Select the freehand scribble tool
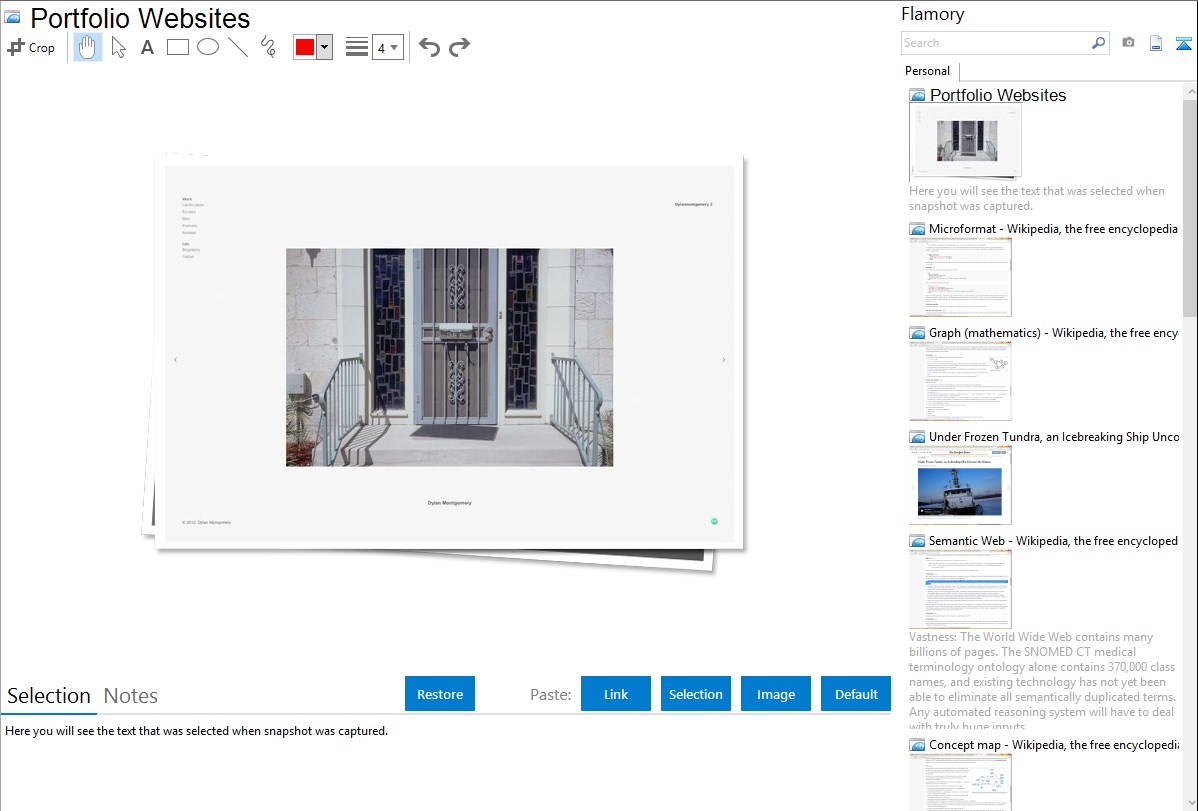Screen dimensions: 1198x811 coord(268,47)
